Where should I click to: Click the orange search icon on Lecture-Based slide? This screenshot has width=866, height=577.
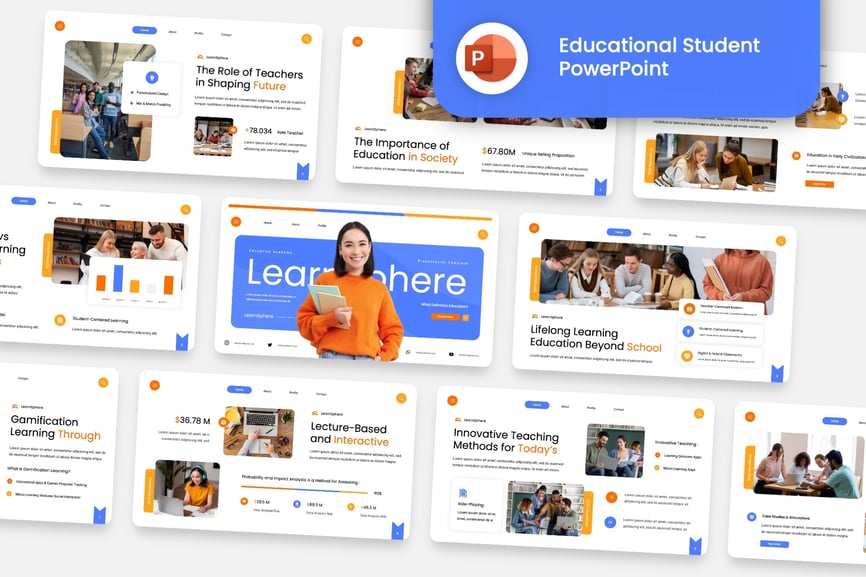pyautogui.click(x=401, y=397)
